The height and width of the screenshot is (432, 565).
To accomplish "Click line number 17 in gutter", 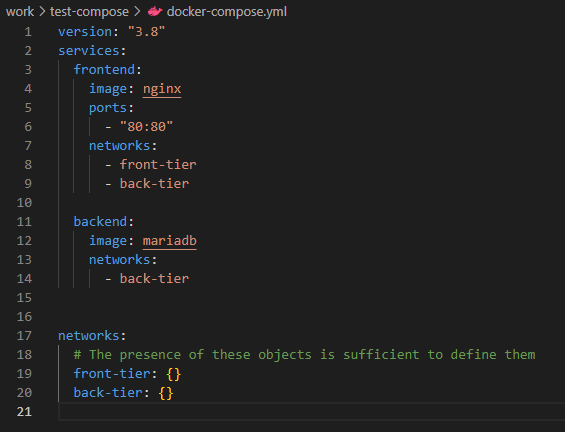I will (24, 336).
